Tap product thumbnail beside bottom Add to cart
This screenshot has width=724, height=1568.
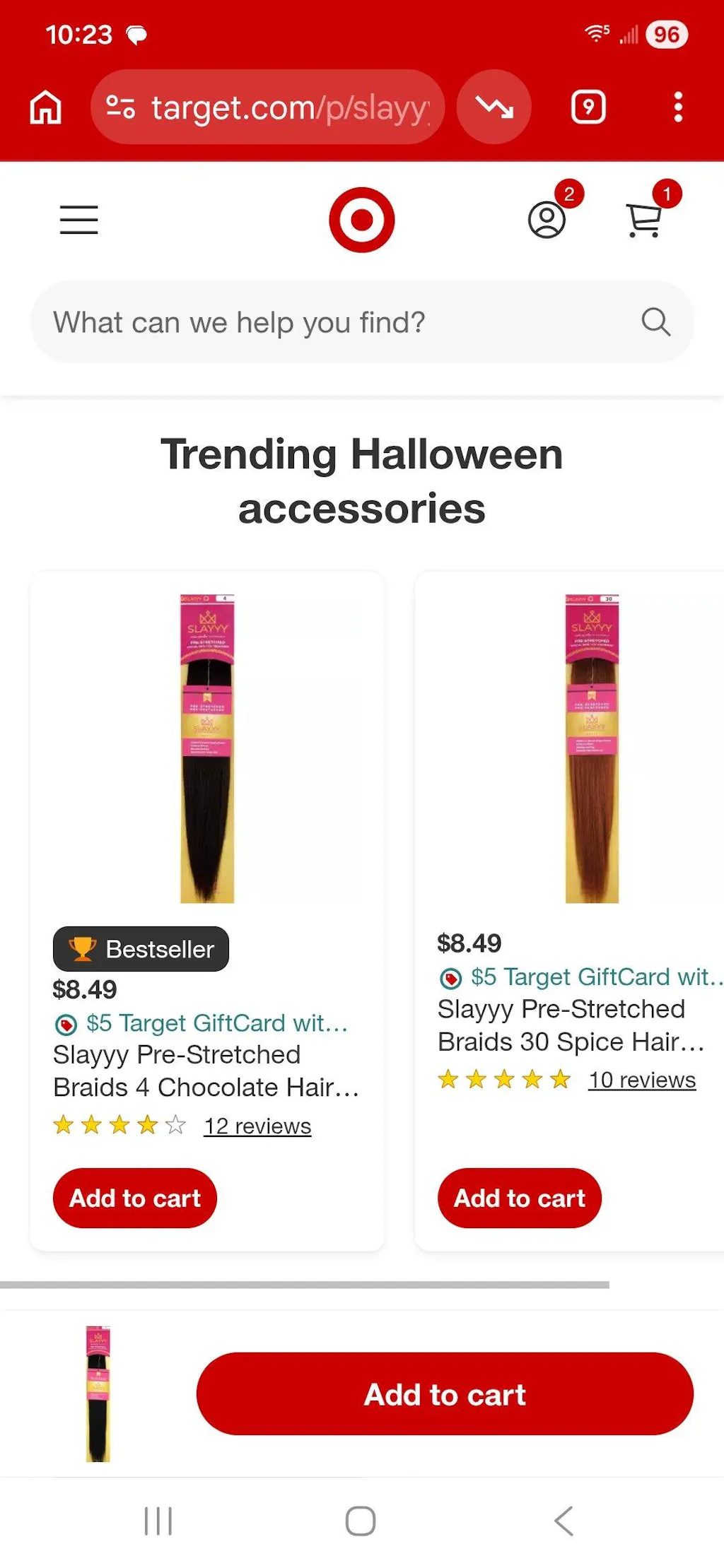pyautogui.click(x=98, y=1394)
